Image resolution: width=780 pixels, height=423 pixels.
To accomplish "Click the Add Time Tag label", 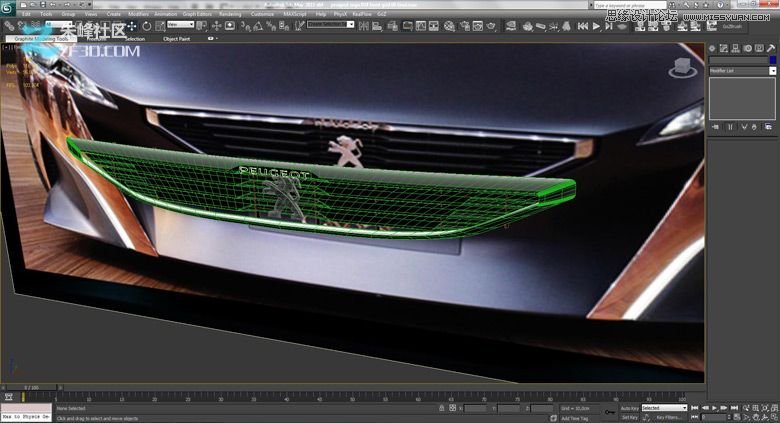I will click(x=574, y=419).
